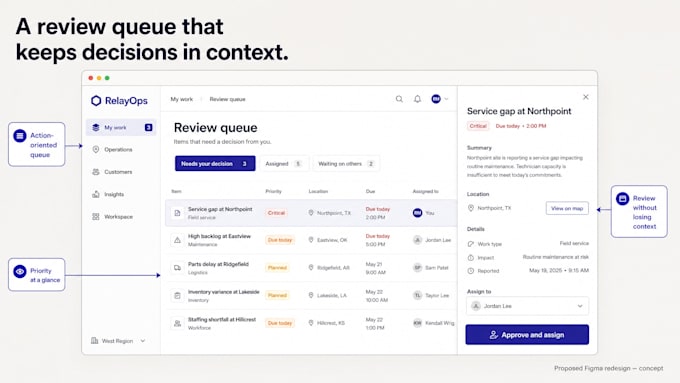Image resolution: width=680 pixels, height=383 pixels.
Task: Click the West Region building icon
Action: [95, 340]
